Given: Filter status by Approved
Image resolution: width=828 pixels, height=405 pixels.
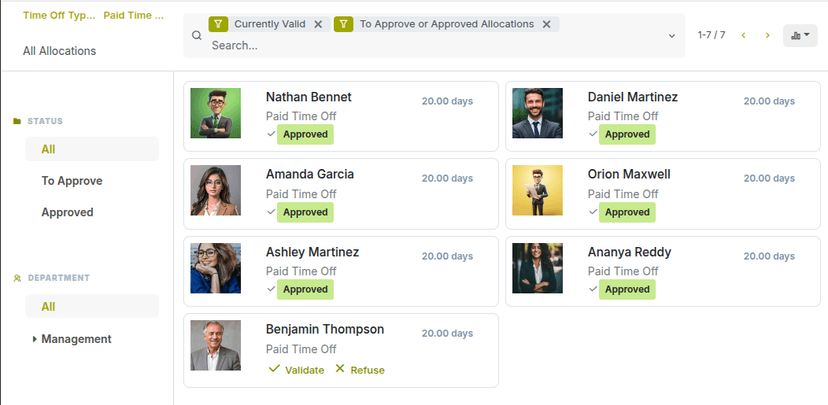Looking at the screenshot, I should [66, 212].
